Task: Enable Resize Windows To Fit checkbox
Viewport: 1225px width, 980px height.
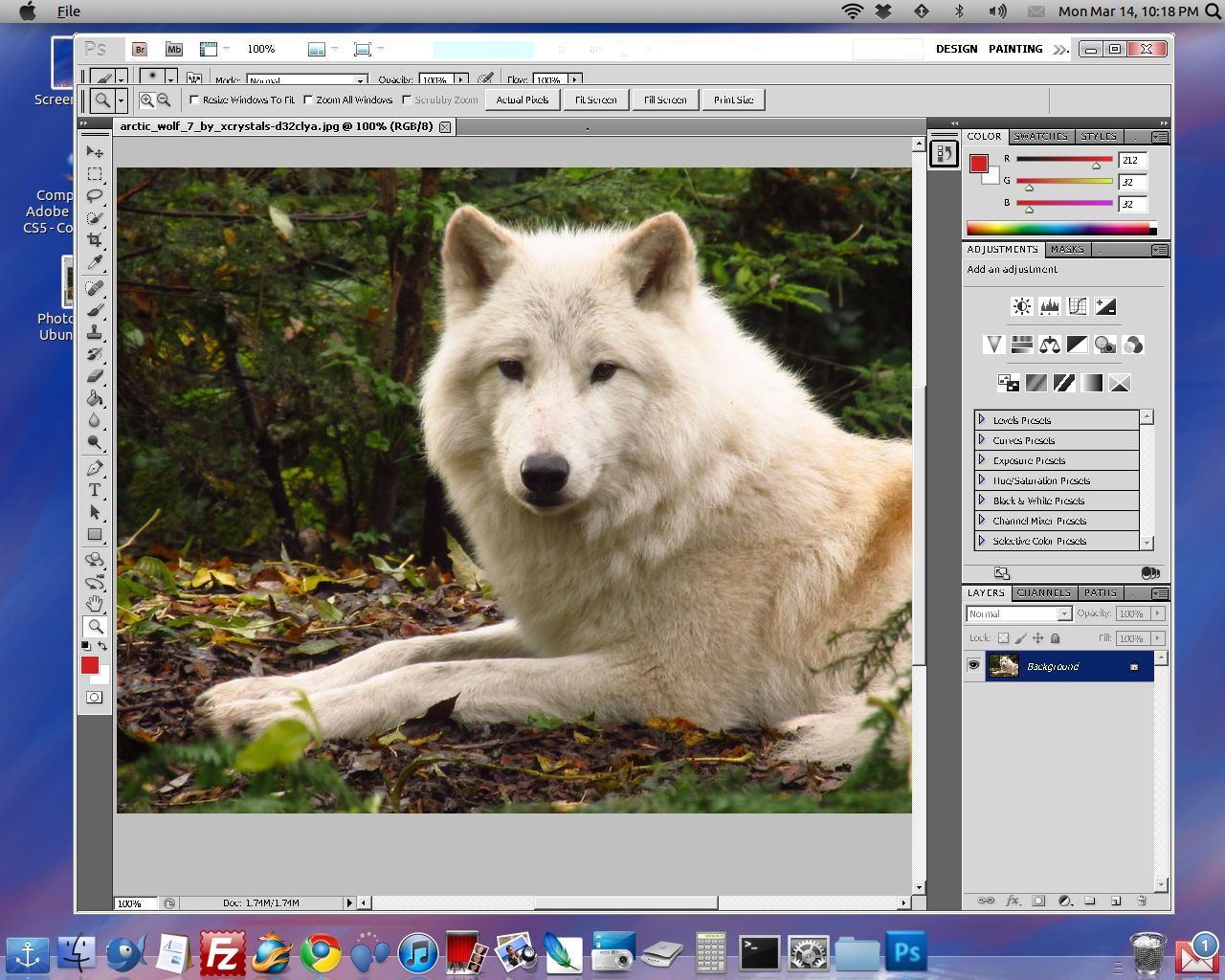Action: click(194, 100)
